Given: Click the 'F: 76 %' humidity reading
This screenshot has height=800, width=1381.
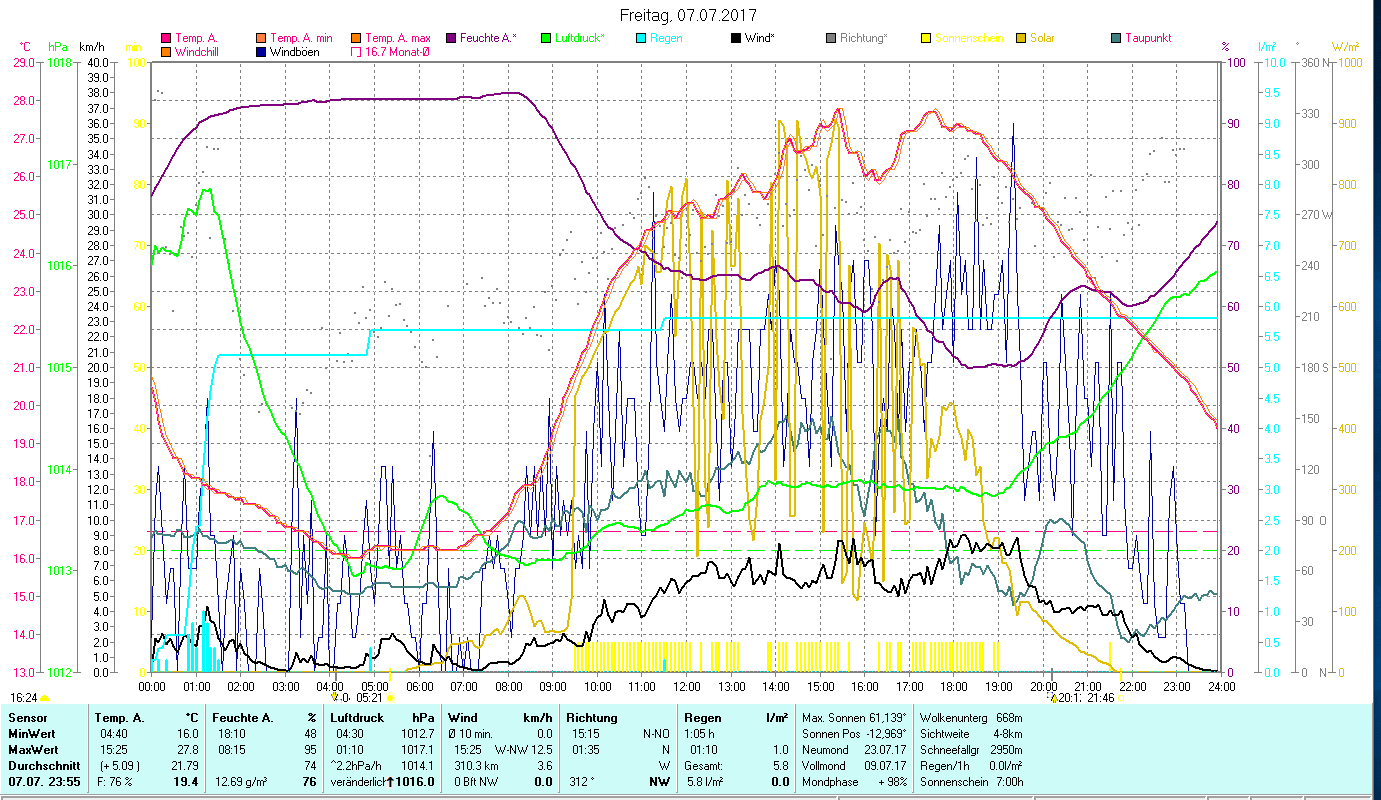Looking at the screenshot, I should pyautogui.click(x=115, y=782).
